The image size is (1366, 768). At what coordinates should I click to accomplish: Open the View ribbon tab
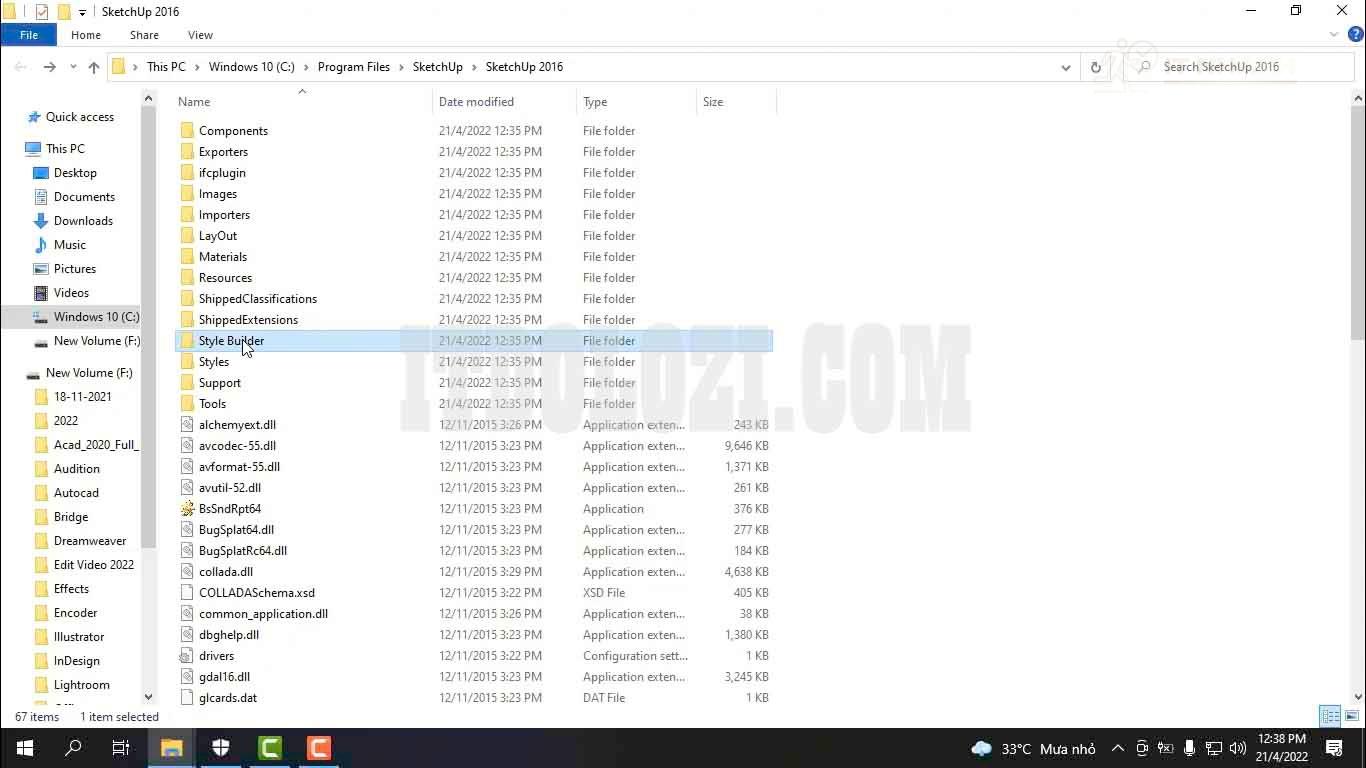[200, 35]
